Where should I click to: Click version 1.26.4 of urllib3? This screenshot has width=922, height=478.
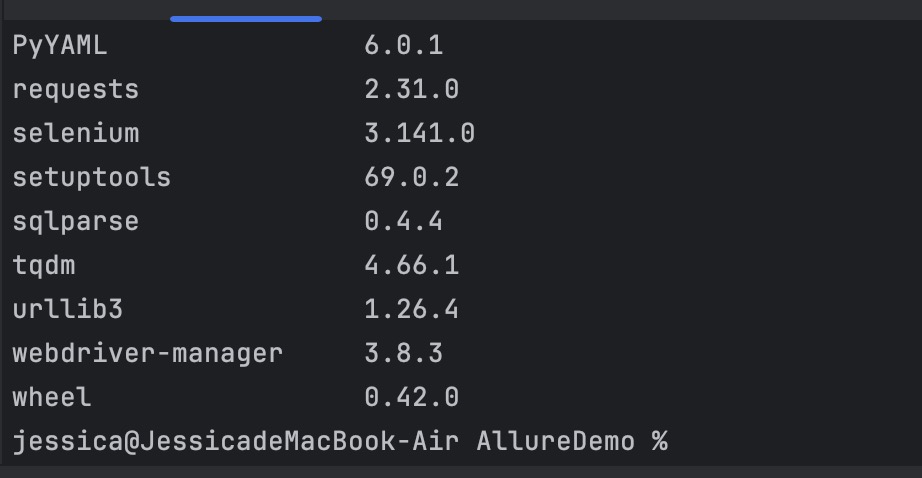coord(412,309)
